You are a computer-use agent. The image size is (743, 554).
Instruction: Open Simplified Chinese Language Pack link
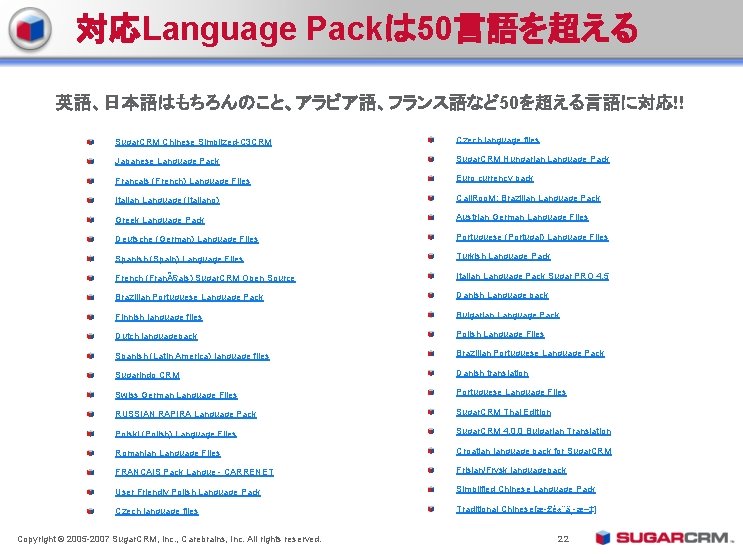tap(526, 489)
